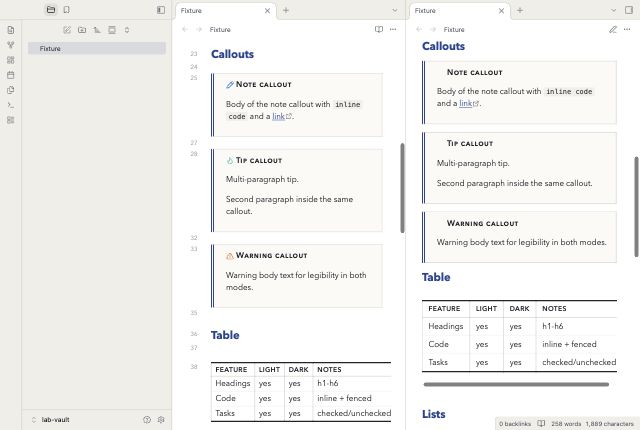
Task: Add a new tab in the right pane
Action: pyautogui.click(x=520, y=11)
